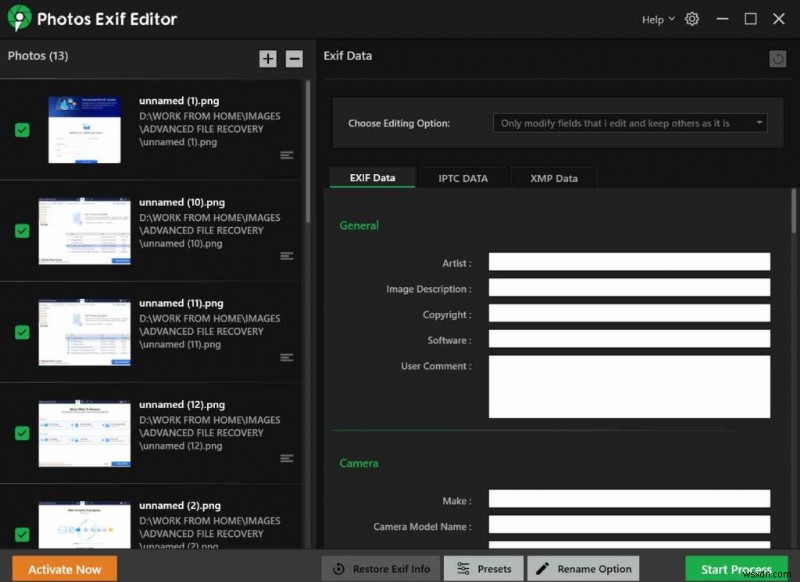Uncheck the unnamed (10).png selection box

pyautogui.click(x=21, y=231)
